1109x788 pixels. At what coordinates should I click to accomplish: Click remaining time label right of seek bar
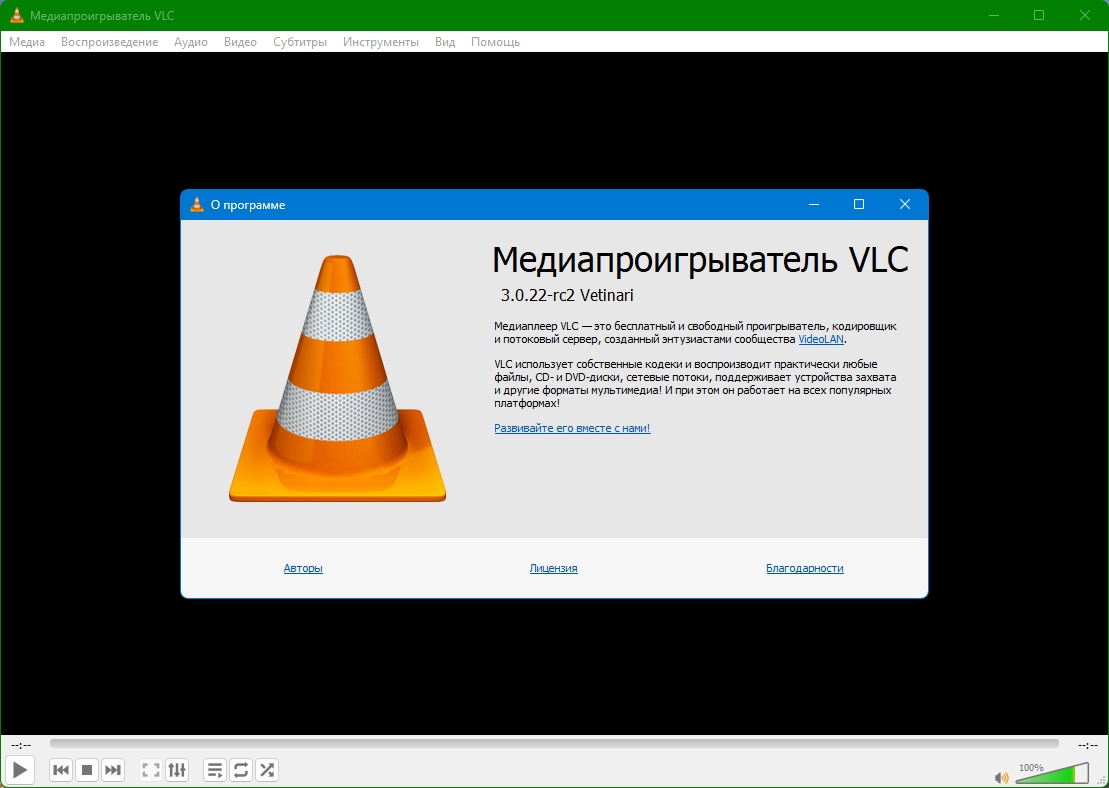coord(1088,745)
